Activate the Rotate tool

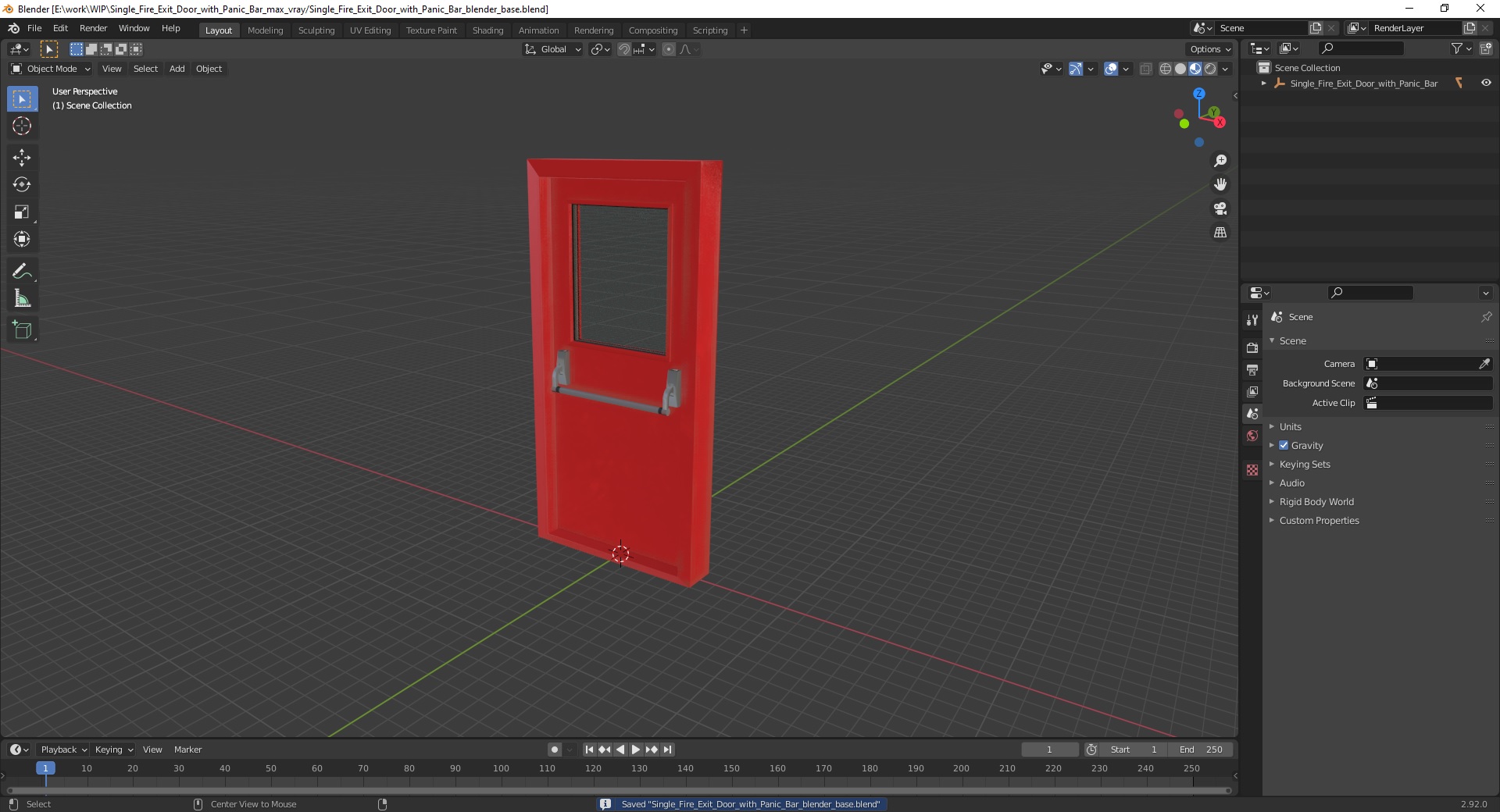[x=22, y=185]
